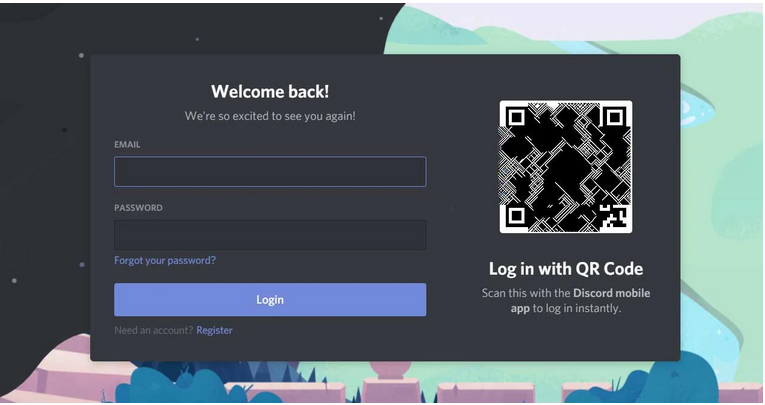Click the PASSWORD field label
Image resolution: width=765 pixels, height=405 pixels.
(x=139, y=208)
